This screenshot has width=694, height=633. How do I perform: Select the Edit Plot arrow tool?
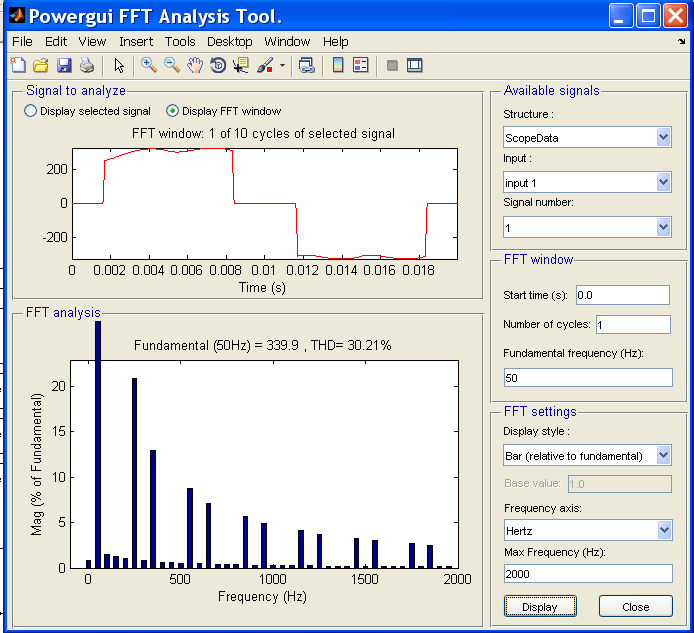pyautogui.click(x=119, y=66)
